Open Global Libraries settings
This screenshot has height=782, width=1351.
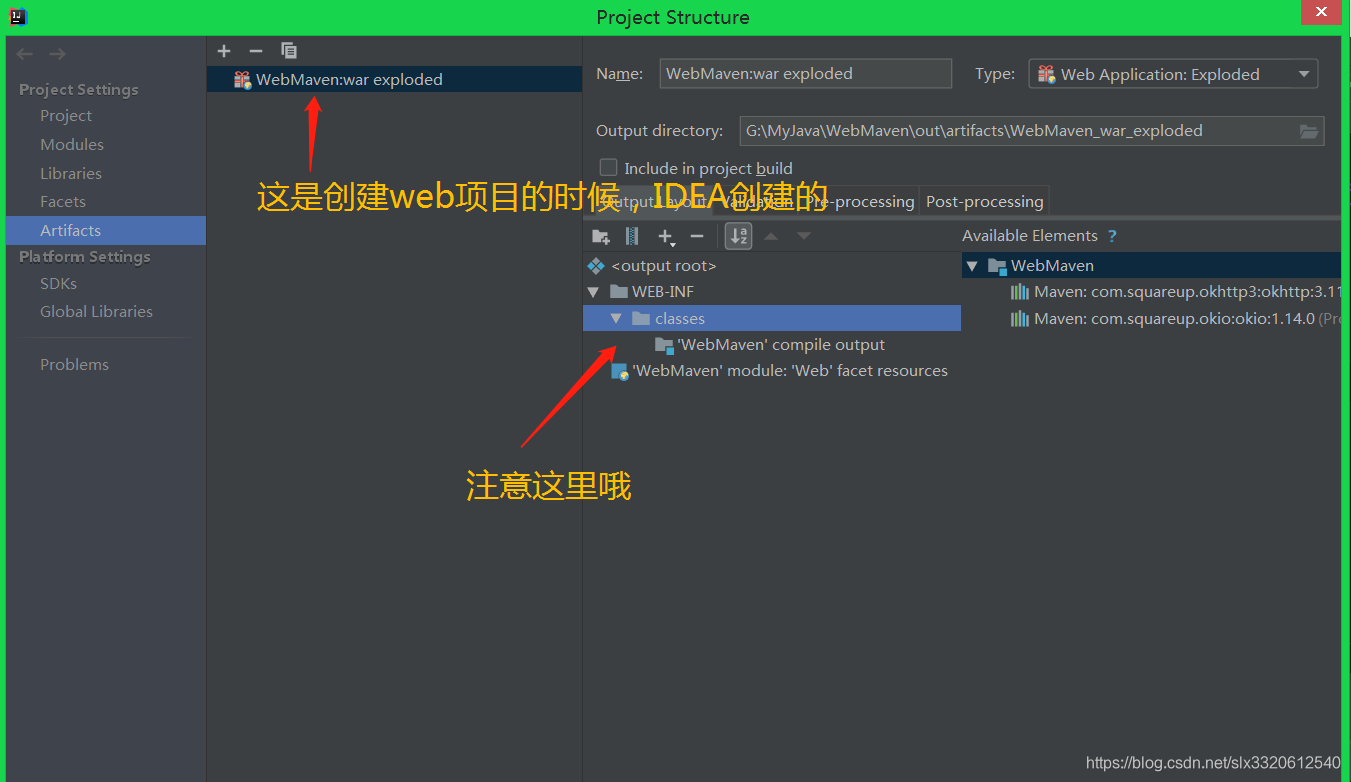(x=96, y=311)
